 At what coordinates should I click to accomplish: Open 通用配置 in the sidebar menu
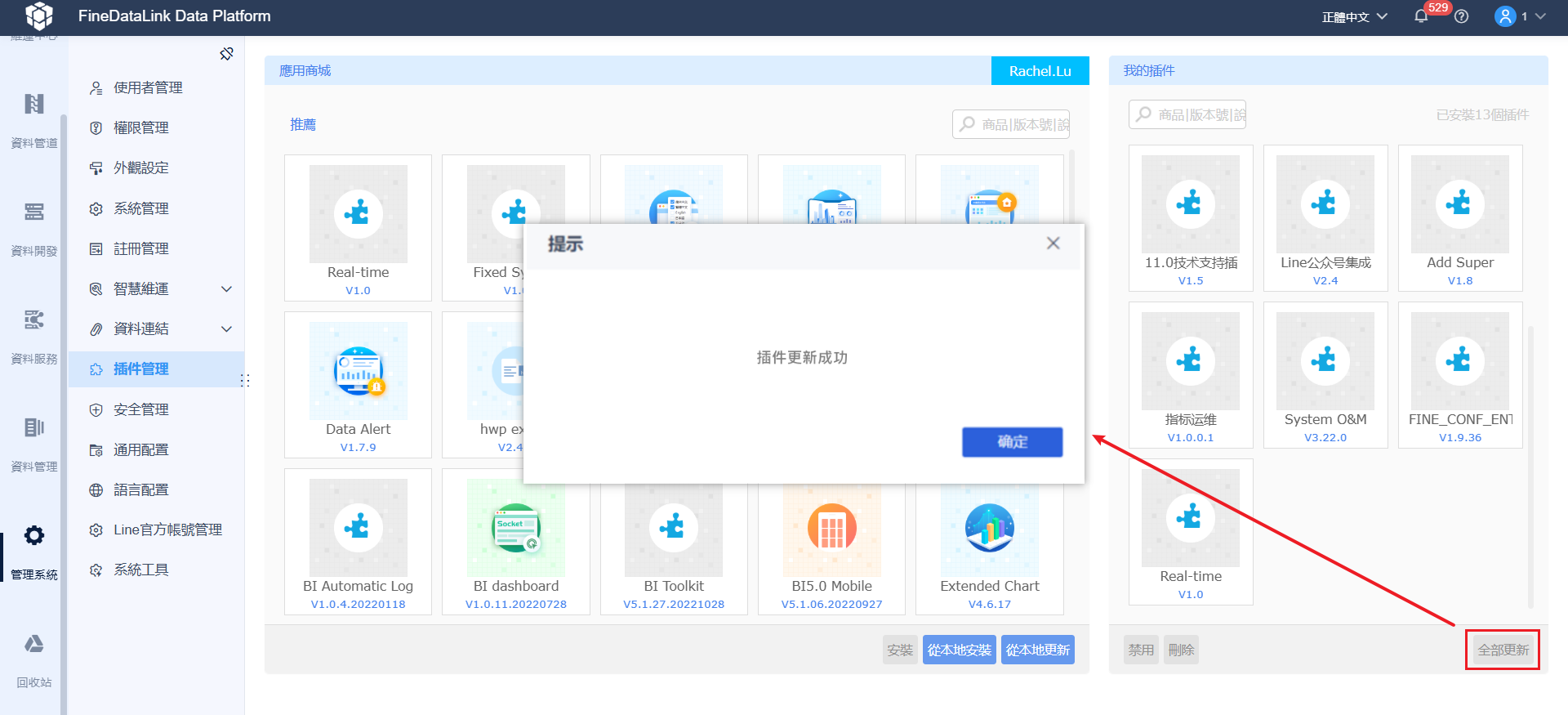[156, 449]
